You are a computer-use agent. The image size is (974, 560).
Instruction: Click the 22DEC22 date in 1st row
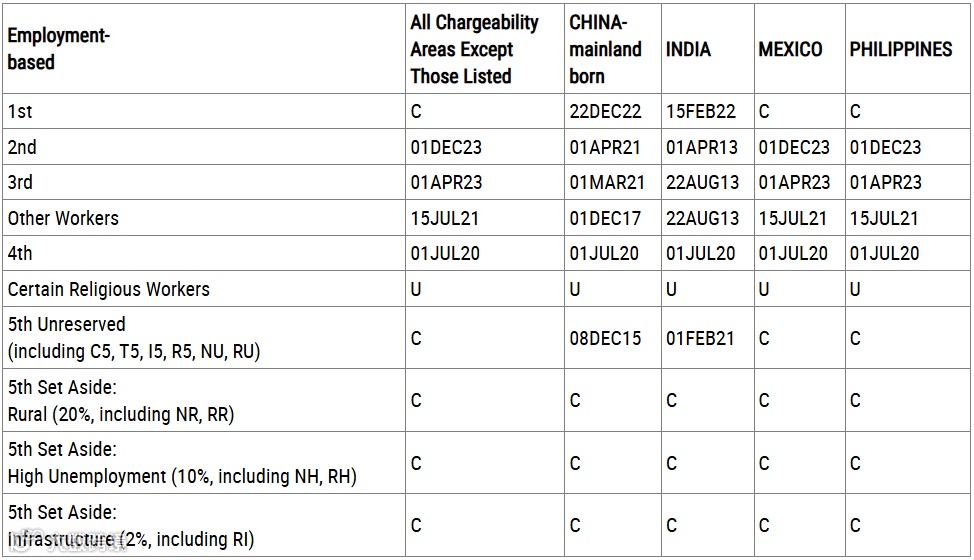tap(605, 112)
